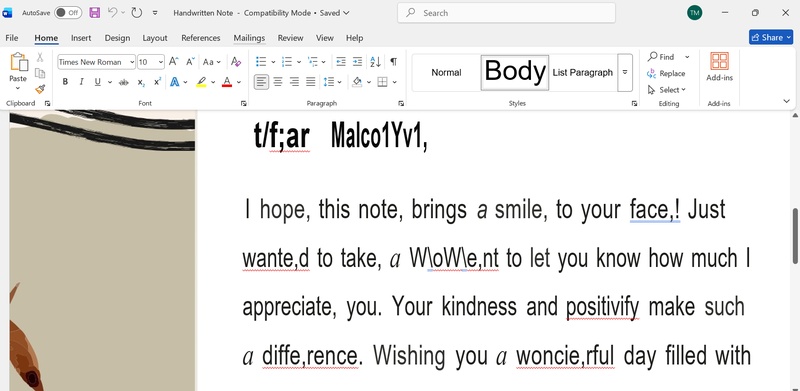Apply Text Effects and Typography
Image resolution: width=800 pixels, height=391 pixels.
point(175,82)
